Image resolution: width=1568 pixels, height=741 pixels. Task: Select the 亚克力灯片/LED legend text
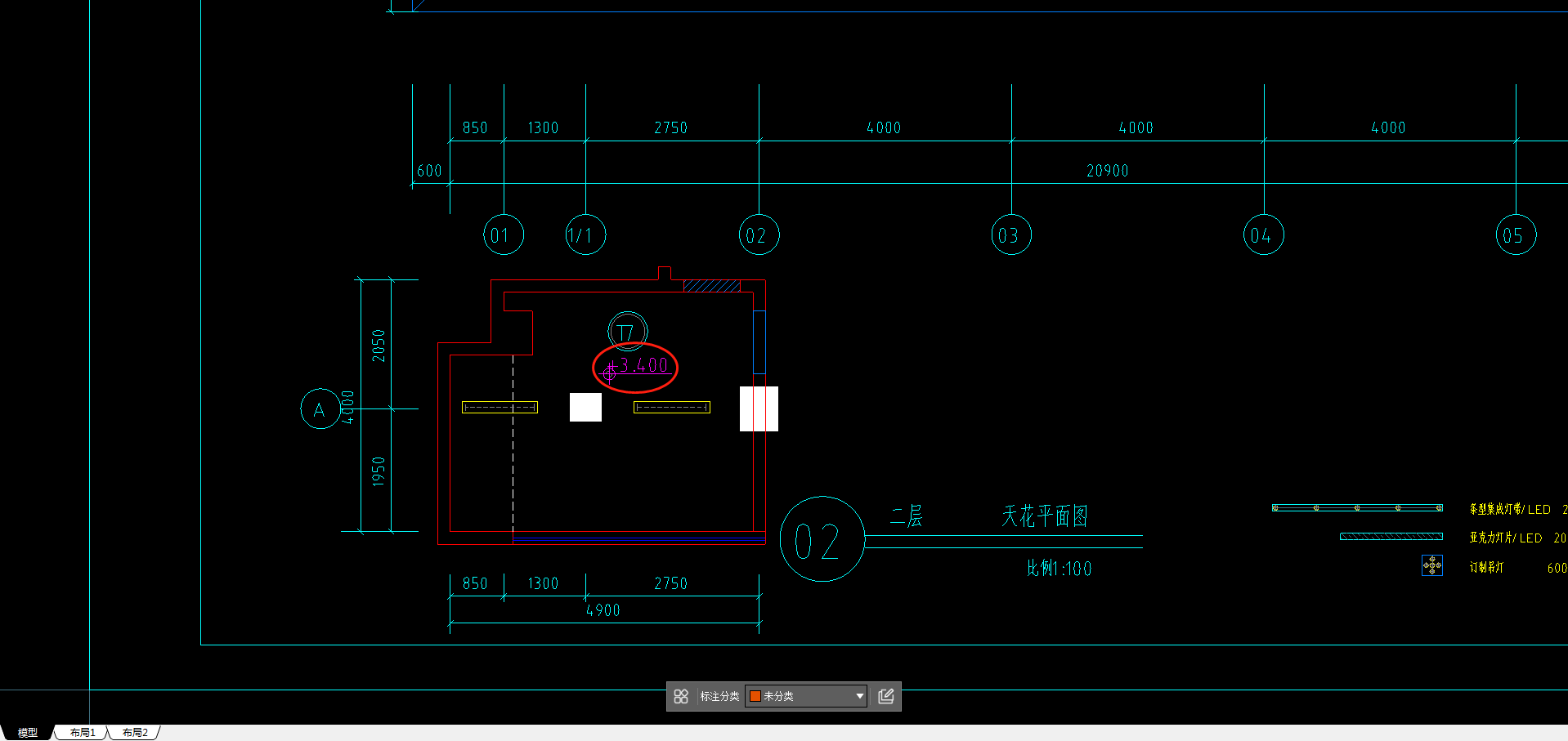point(1506,538)
